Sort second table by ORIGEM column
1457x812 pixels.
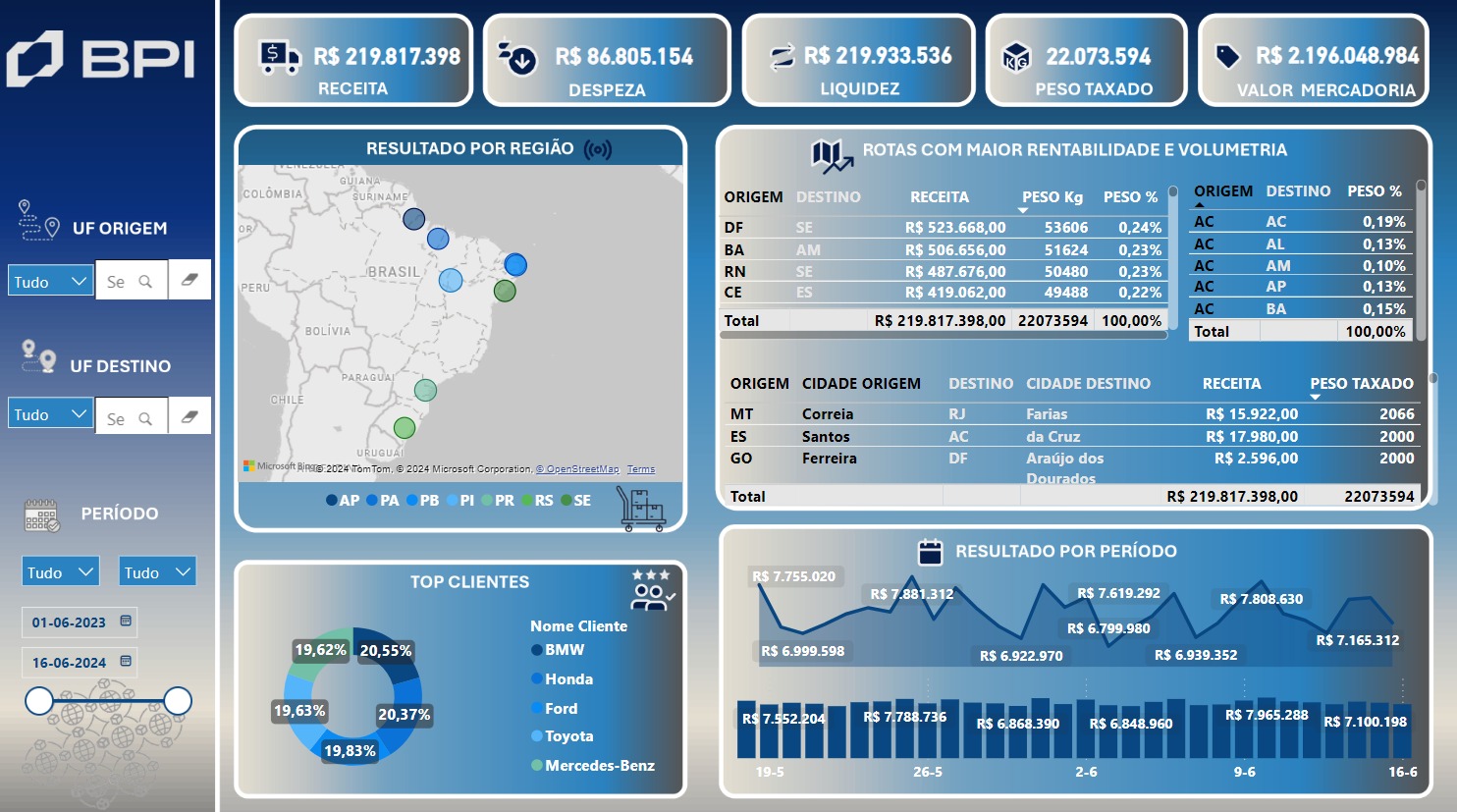coord(1222,191)
